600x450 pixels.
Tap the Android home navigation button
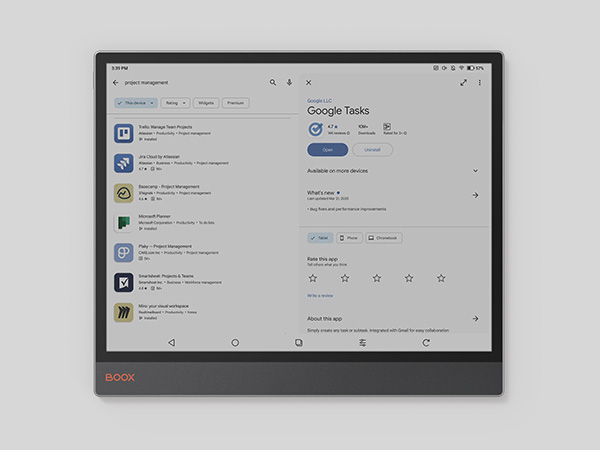pos(235,342)
